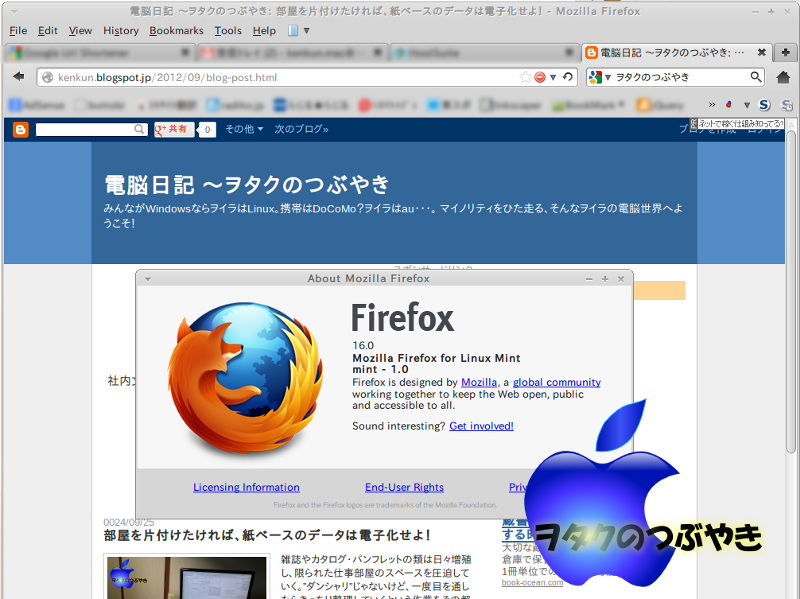The width and height of the screenshot is (800, 599).
Task: Click the Get involved! link
Action: tap(481, 425)
